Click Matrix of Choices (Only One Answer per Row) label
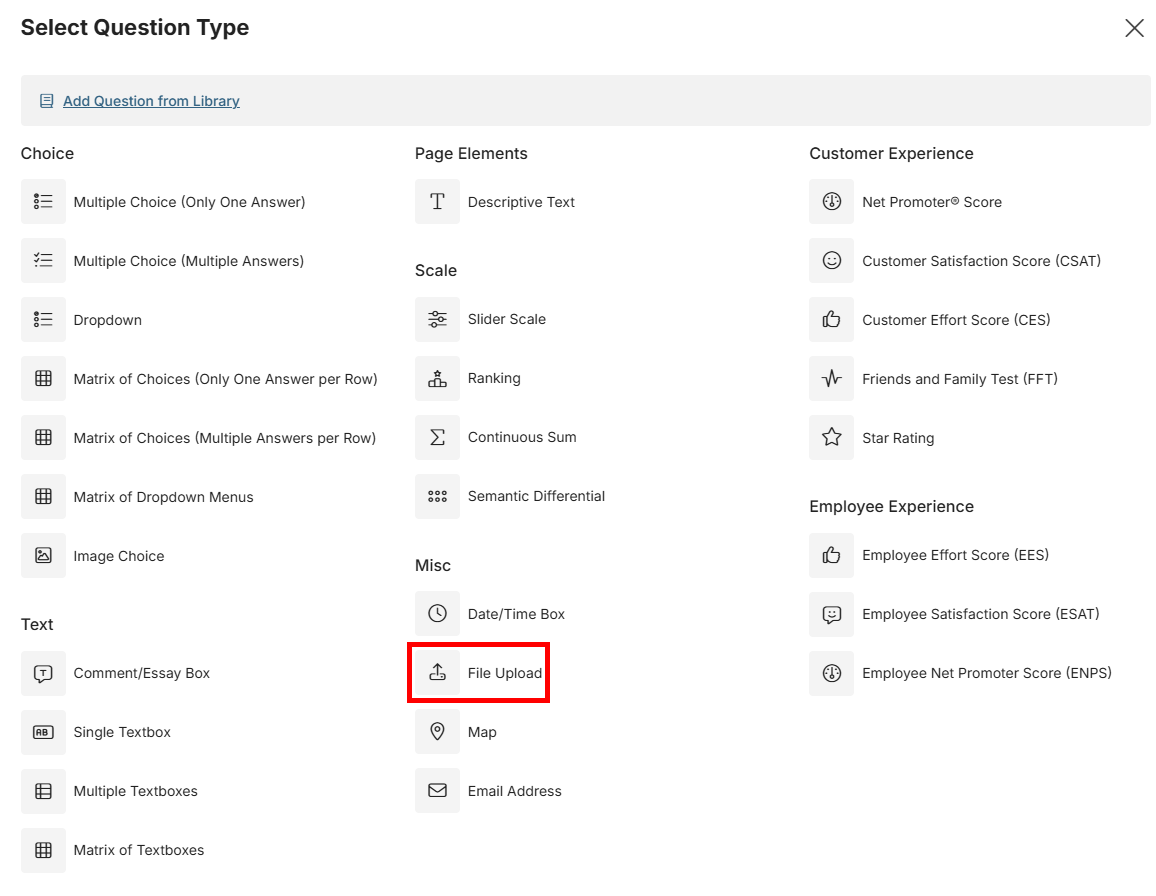Viewport: 1156px width, 896px height. point(226,379)
